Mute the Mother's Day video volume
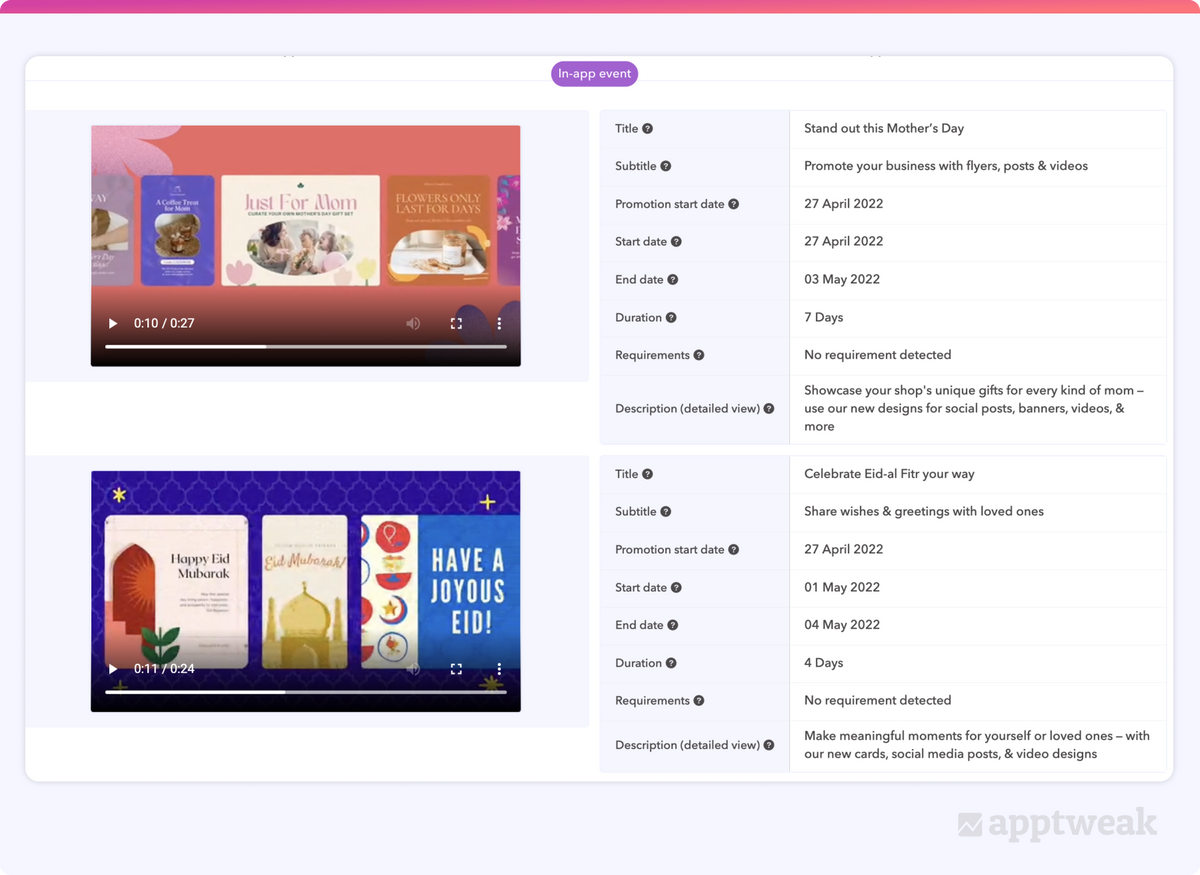Viewport: 1200px width, 875px height. point(413,324)
